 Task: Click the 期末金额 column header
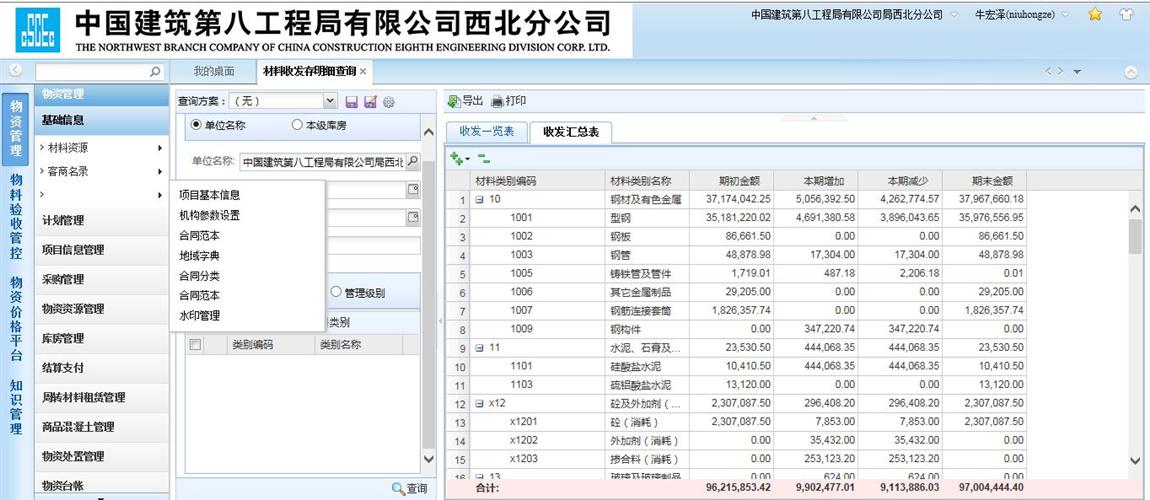coord(984,180)
